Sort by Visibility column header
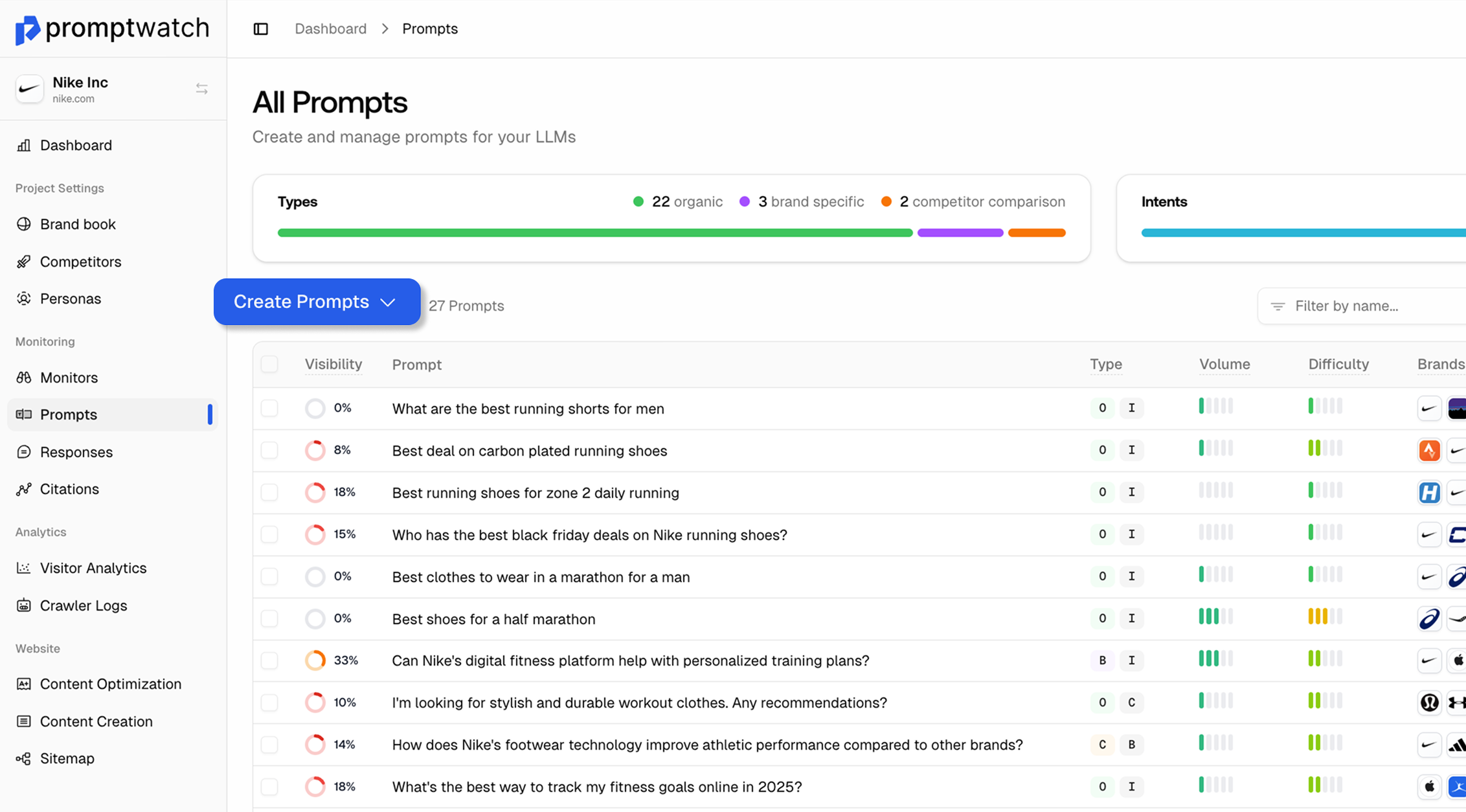This screenshot has height=812, width=1466. point(333,364)
